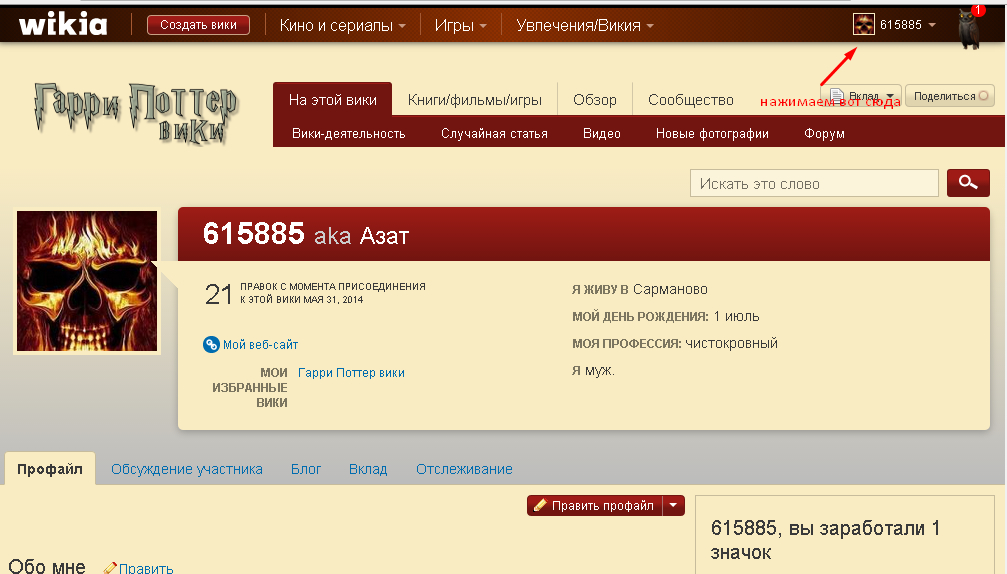This screenshot has height=574, width=1007.
Task: Open Новые фотографии submenu item
Action: point(712,134)
